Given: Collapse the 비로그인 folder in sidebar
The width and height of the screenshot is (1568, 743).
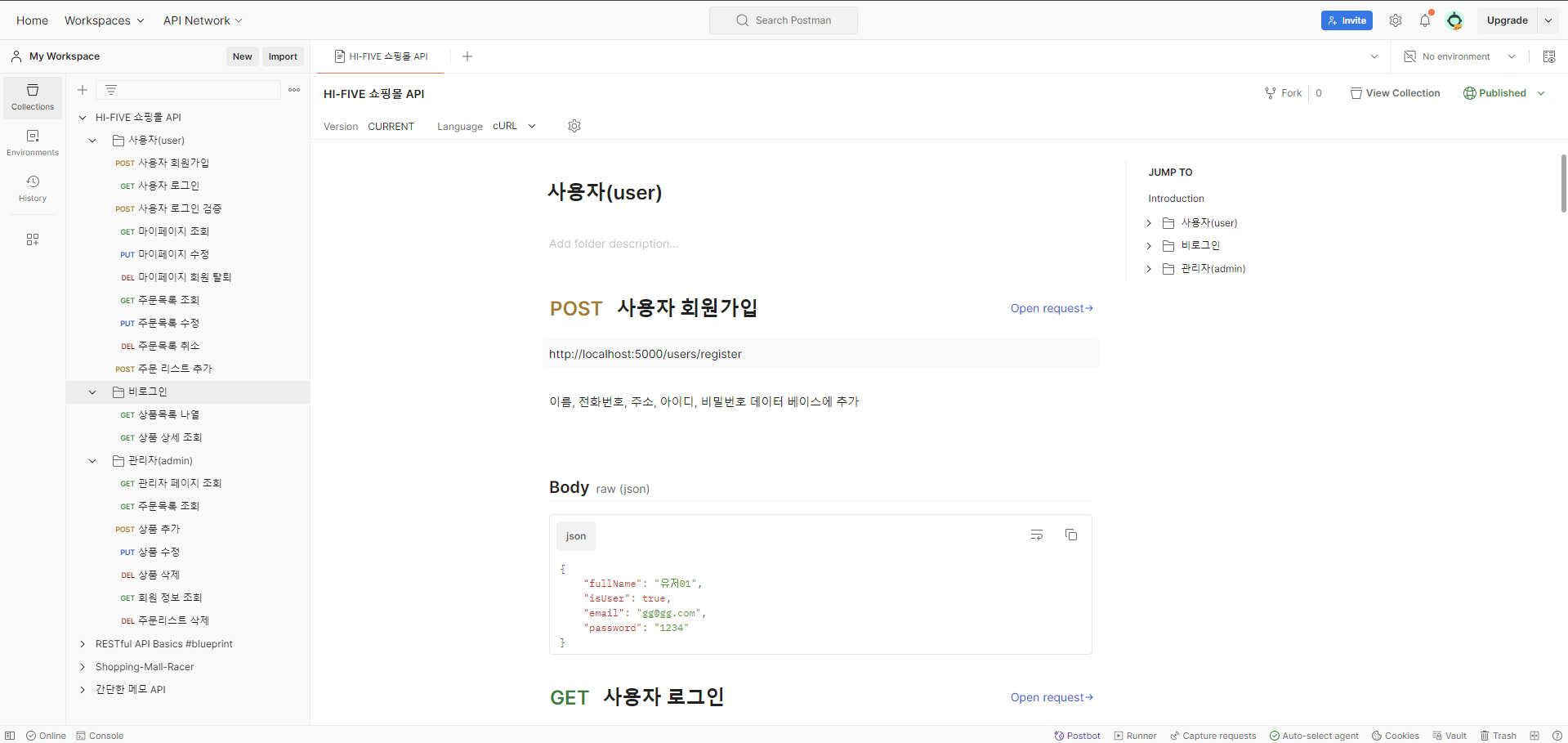Looking at the screenshot, I should tap(92, 392).
